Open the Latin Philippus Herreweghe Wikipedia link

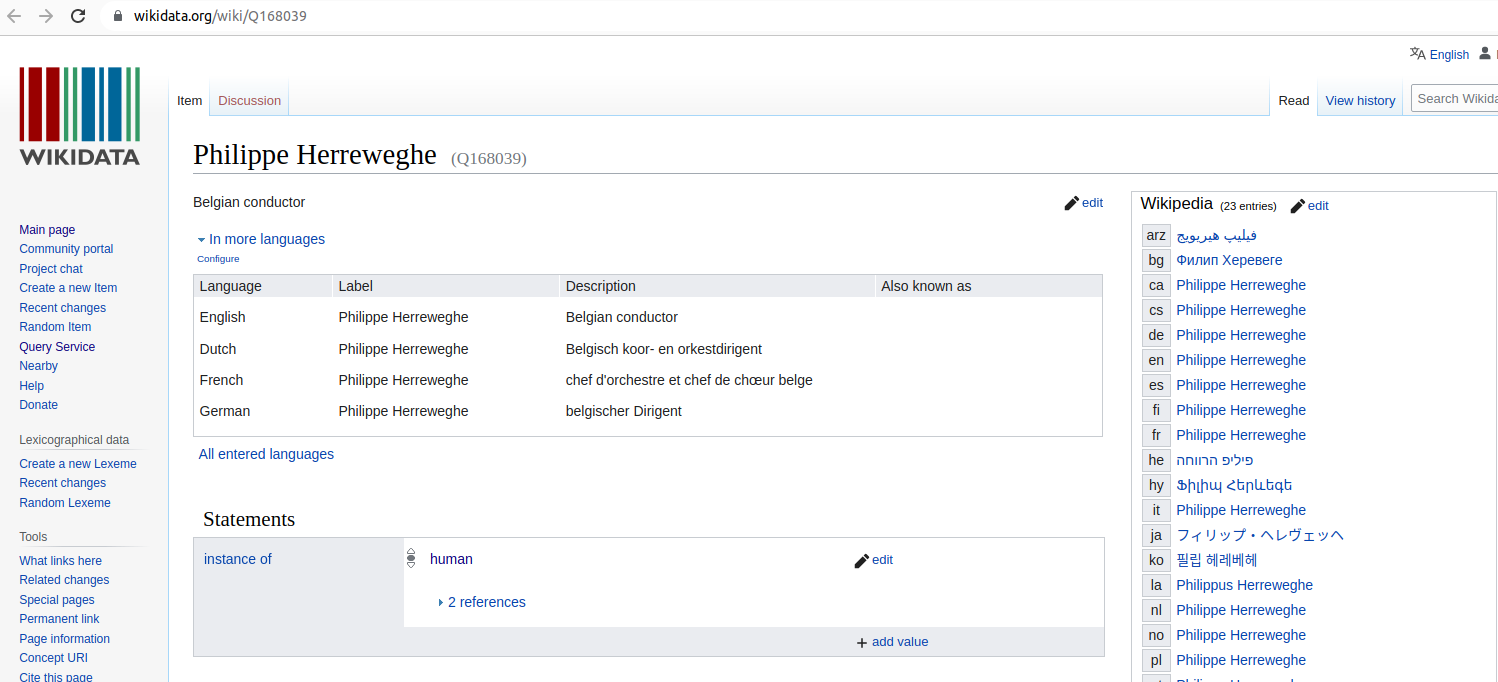pyautogui.click(x=1244, y=585)
